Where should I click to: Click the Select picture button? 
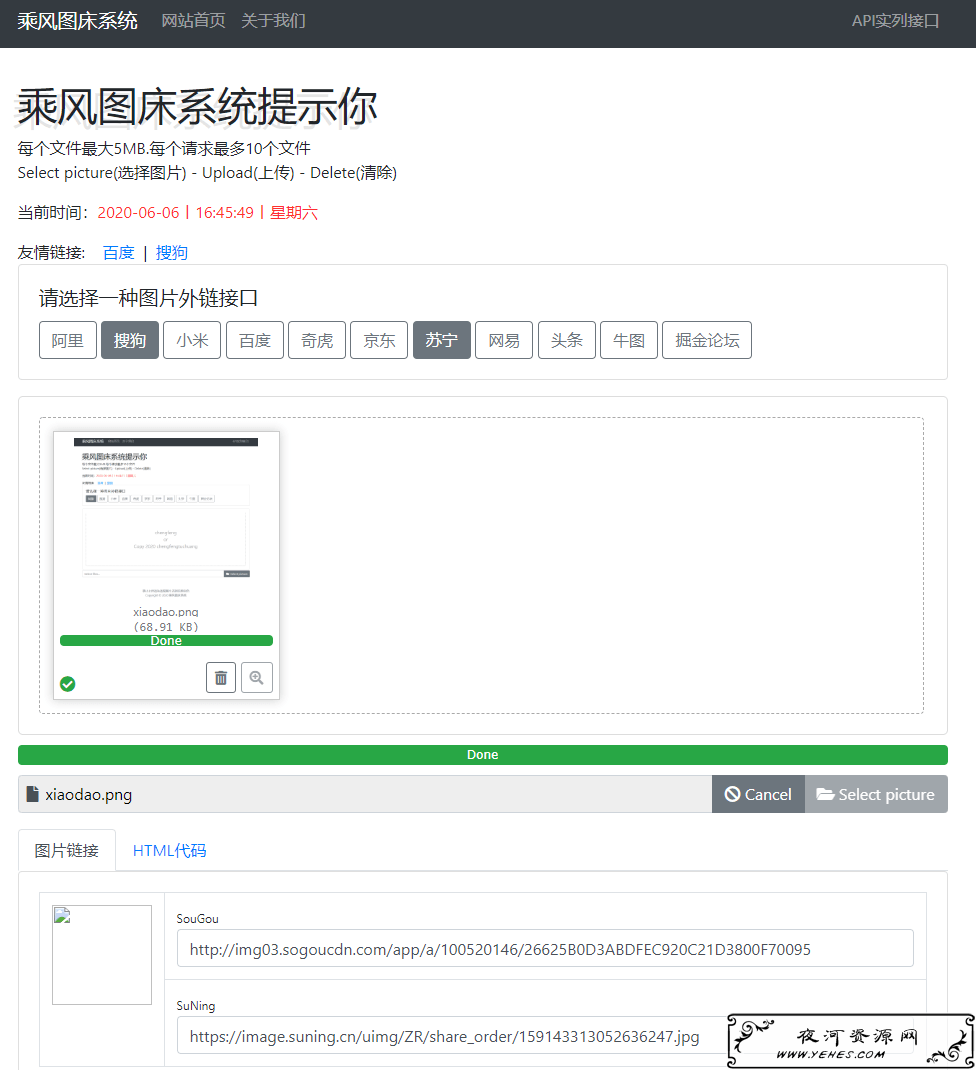click(876, 794)
